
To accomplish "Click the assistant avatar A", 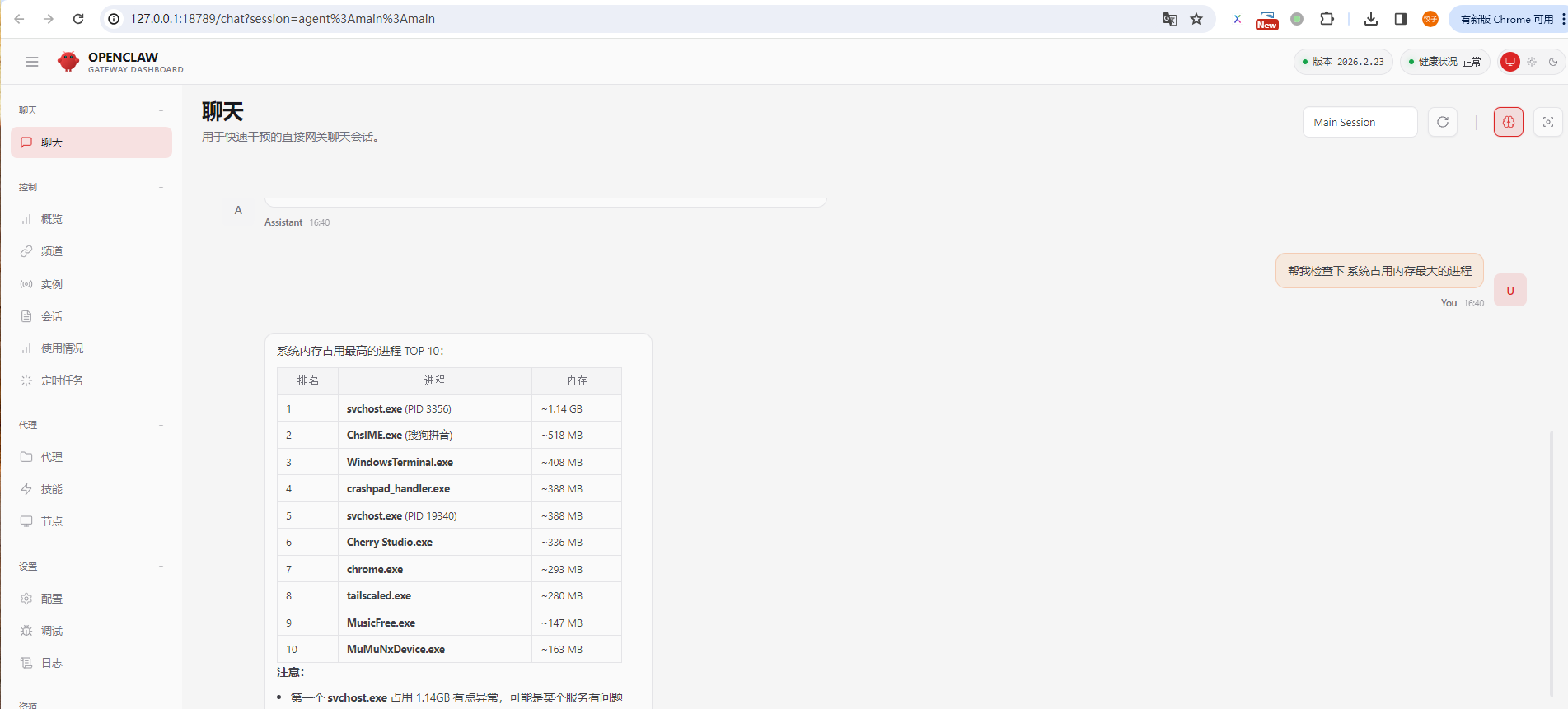I will [x=238, y=210].
